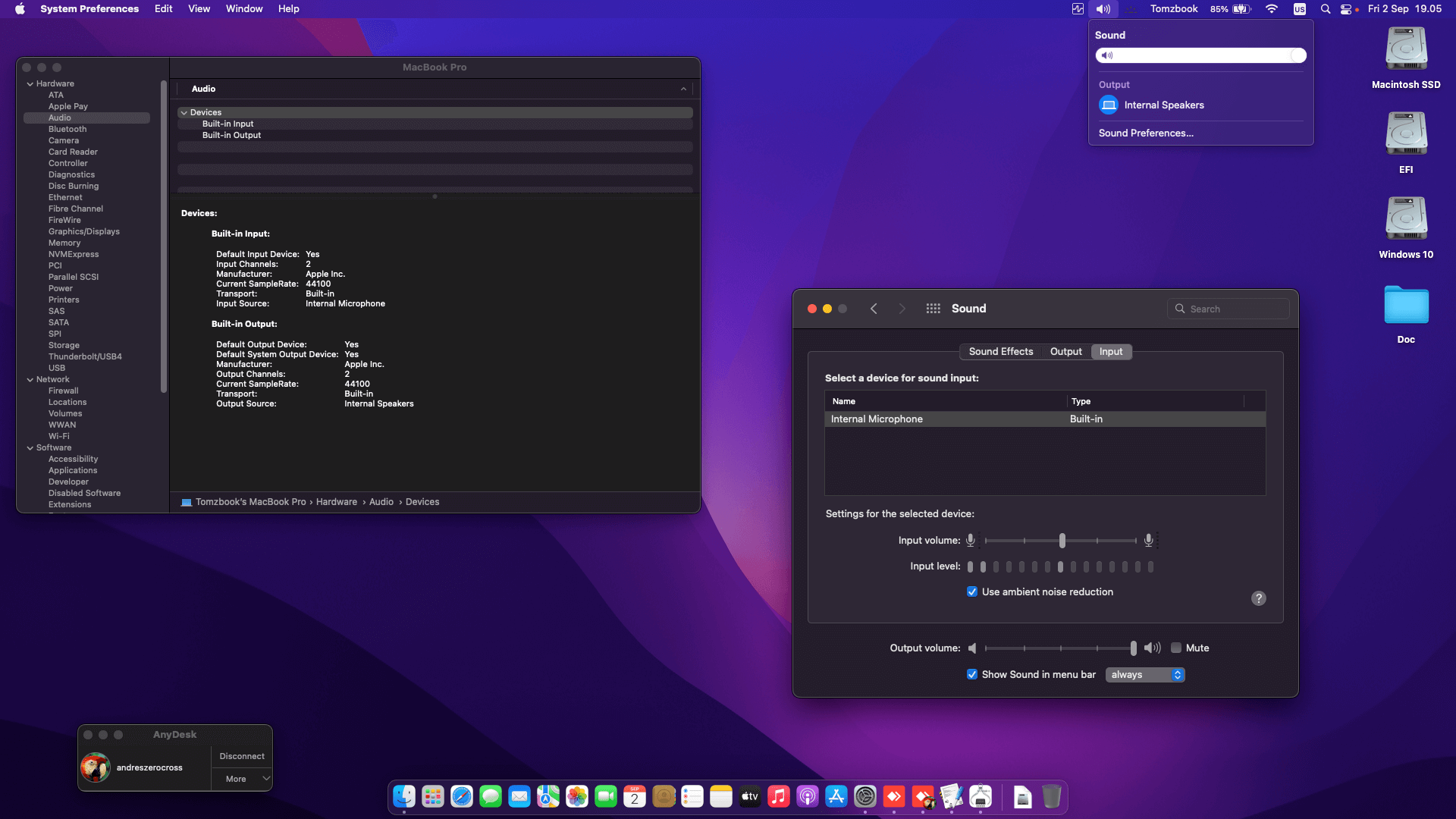Click the help question mark button
This screenshot has height=819, width=1456.
tap(1258, 598)
